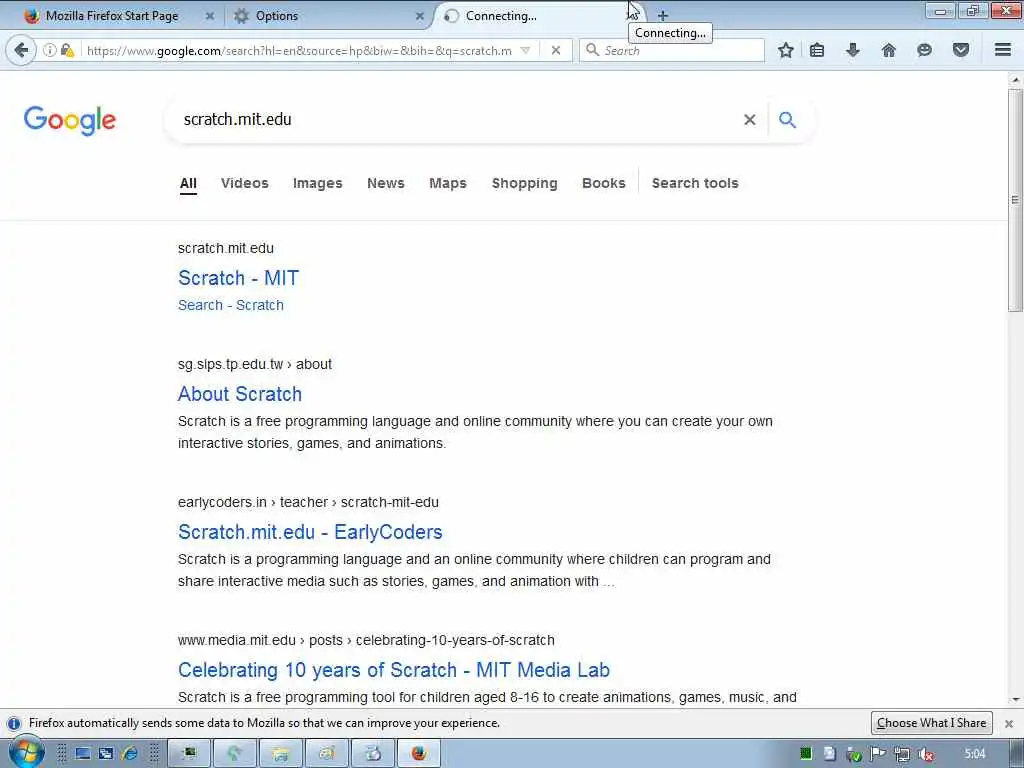Close the Mozilla Firefox Start Page tab
The width and height of the screenshot is (1024, 768).
point(210,16)
